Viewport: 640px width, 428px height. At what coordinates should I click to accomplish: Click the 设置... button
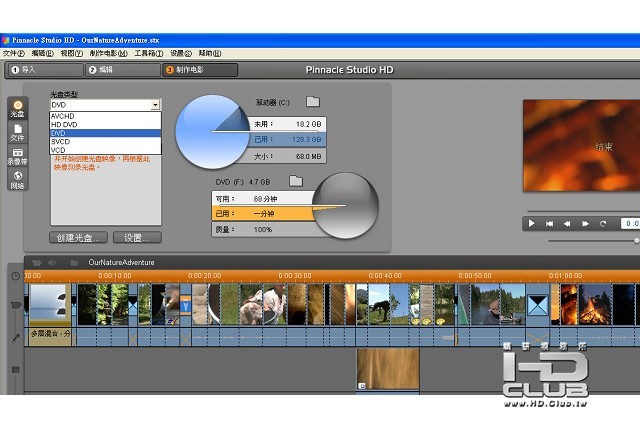tap(137, 237)
